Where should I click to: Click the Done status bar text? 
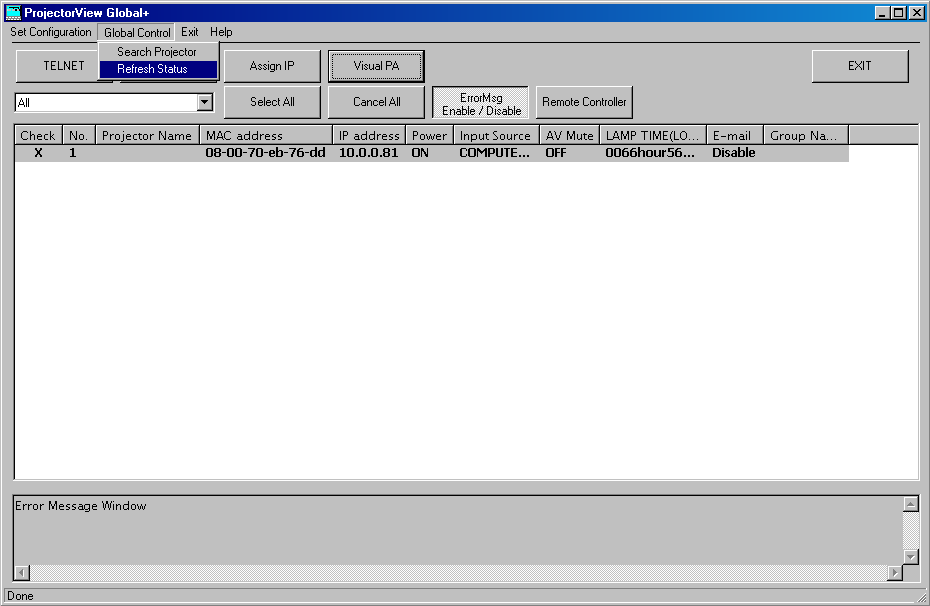(20, 596)
